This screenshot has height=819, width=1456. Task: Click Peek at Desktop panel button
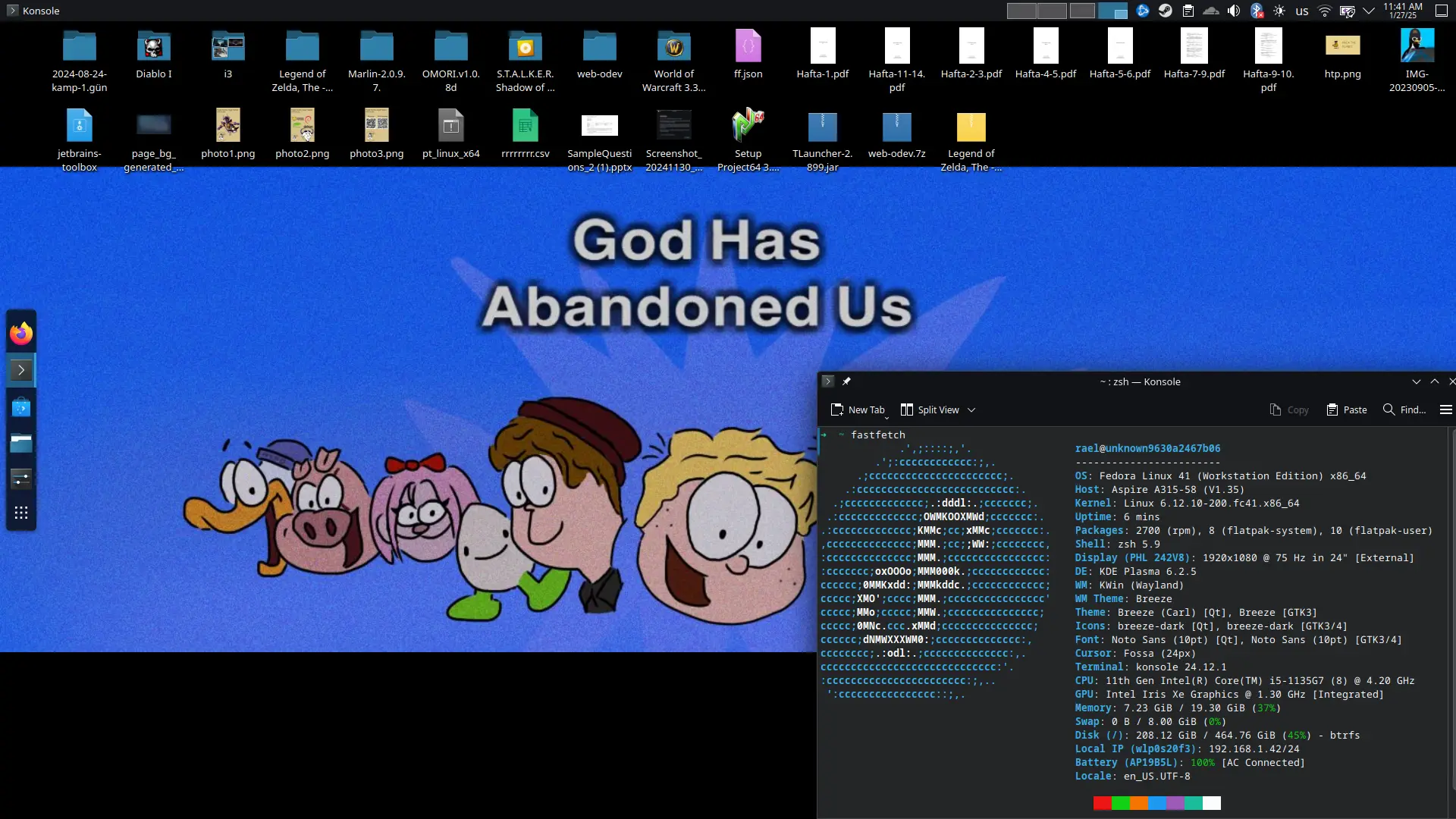(1442, 11)
